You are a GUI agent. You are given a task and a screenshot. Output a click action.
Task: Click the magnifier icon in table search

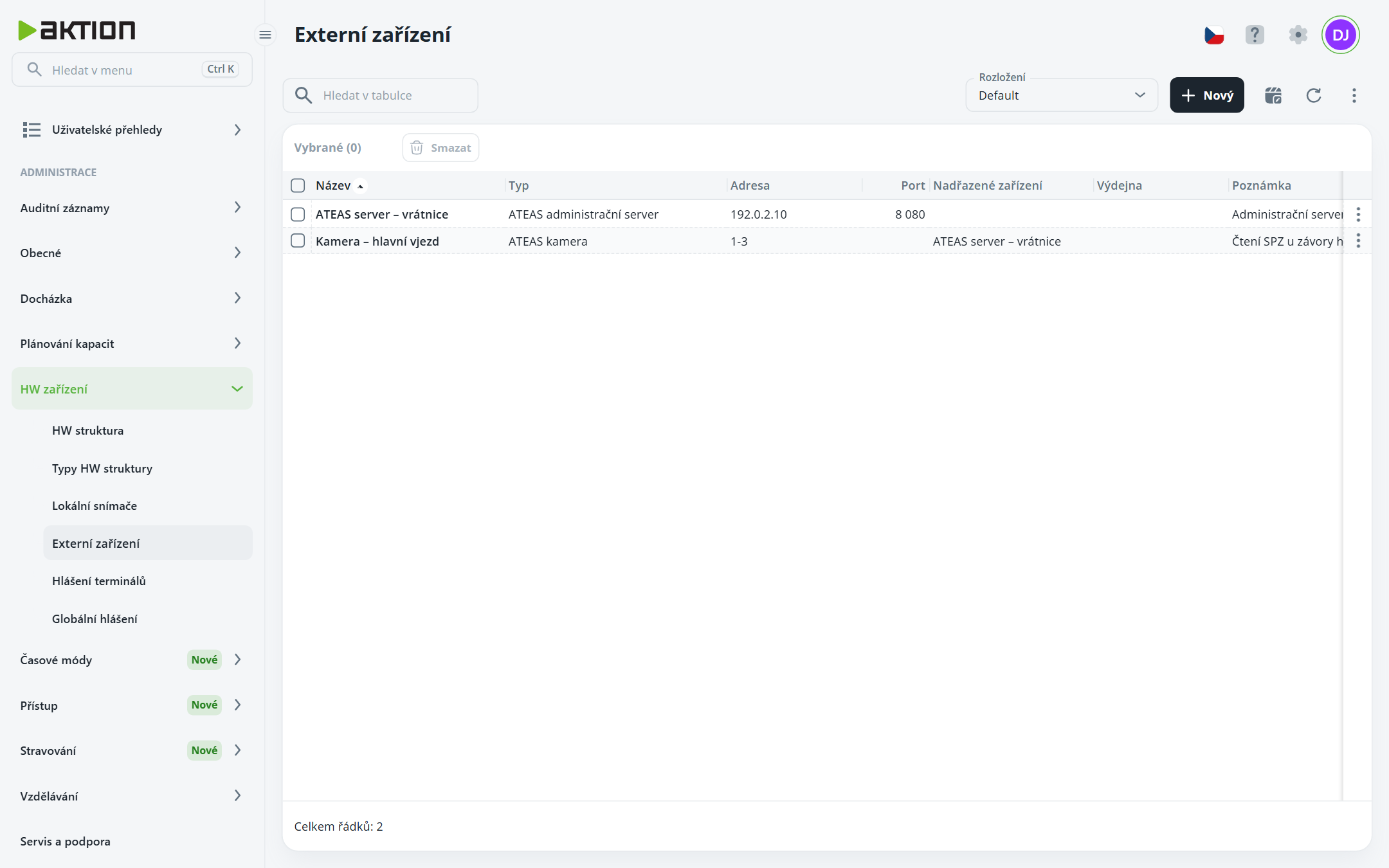(x=304, y=95)
